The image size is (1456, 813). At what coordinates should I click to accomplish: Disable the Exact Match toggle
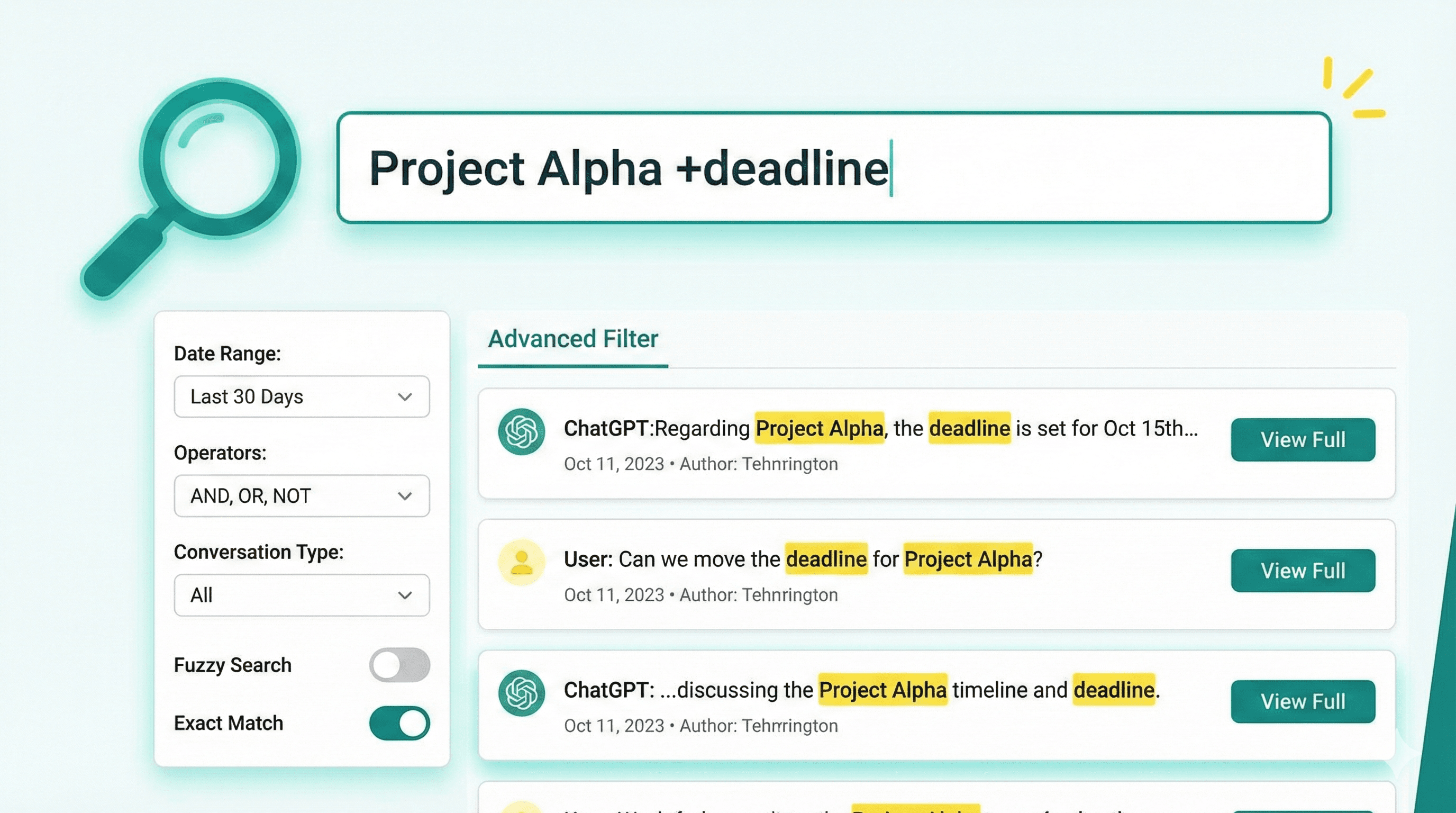pyautogui.click(x=399, y=723)
